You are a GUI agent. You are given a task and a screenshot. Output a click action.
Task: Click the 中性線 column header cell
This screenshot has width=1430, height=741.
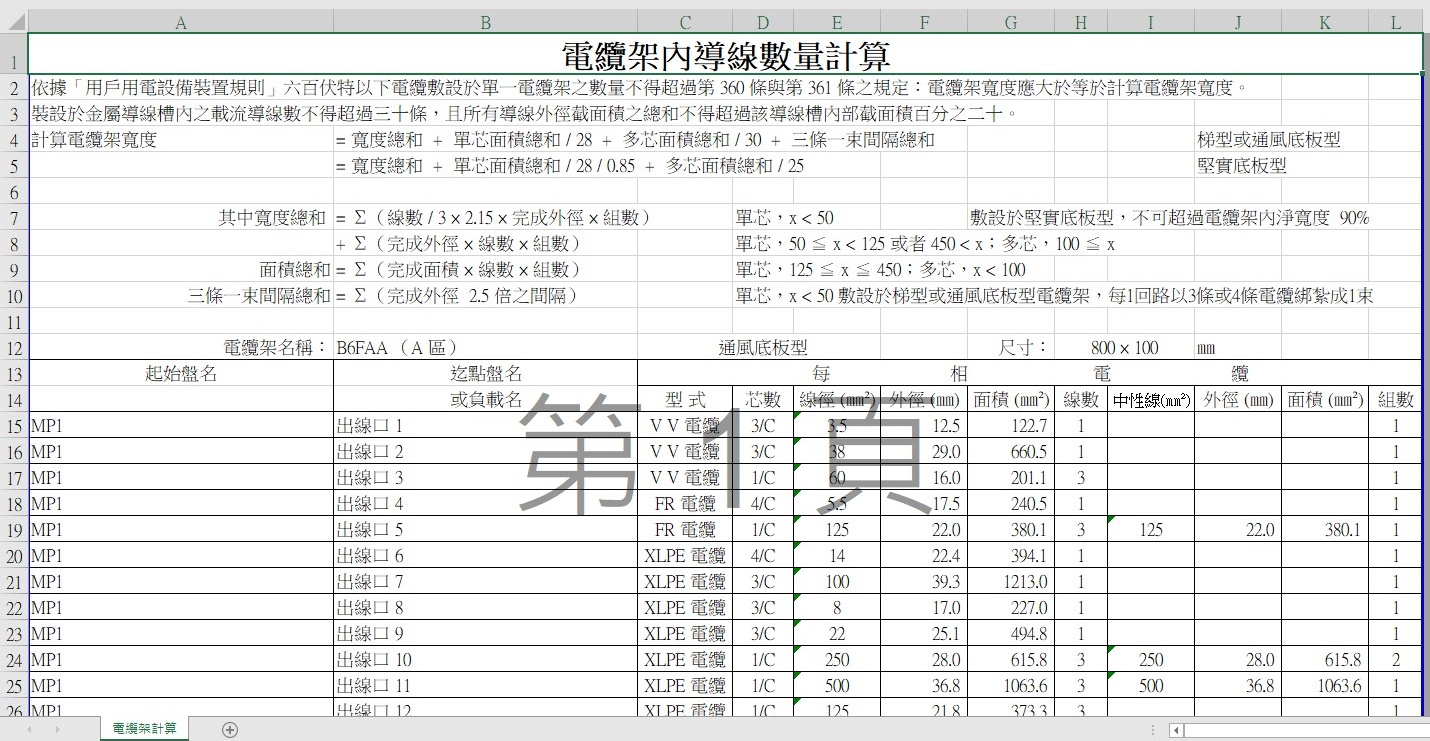[1150, 400]
